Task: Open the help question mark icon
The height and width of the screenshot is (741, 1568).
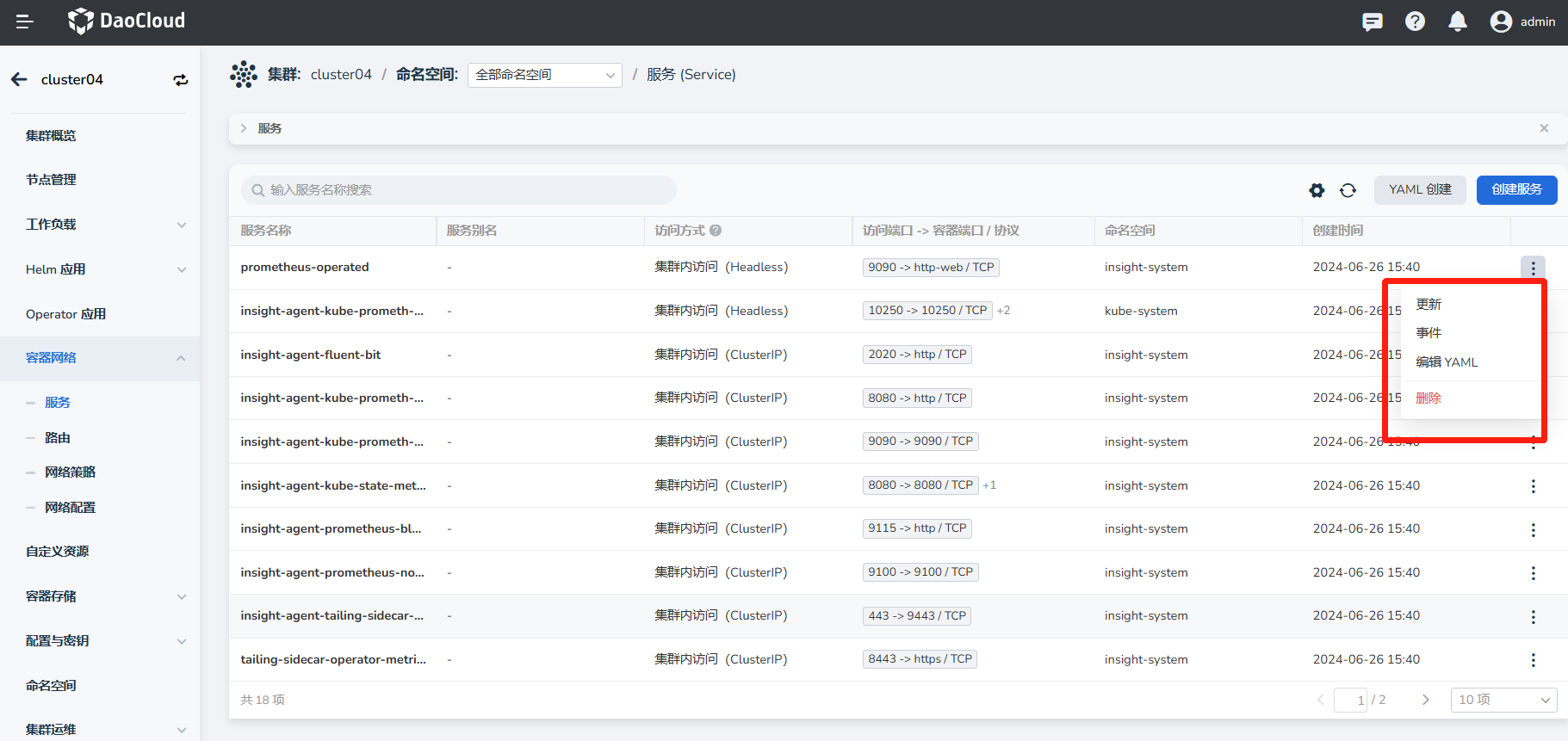Action: [1415, 22]
